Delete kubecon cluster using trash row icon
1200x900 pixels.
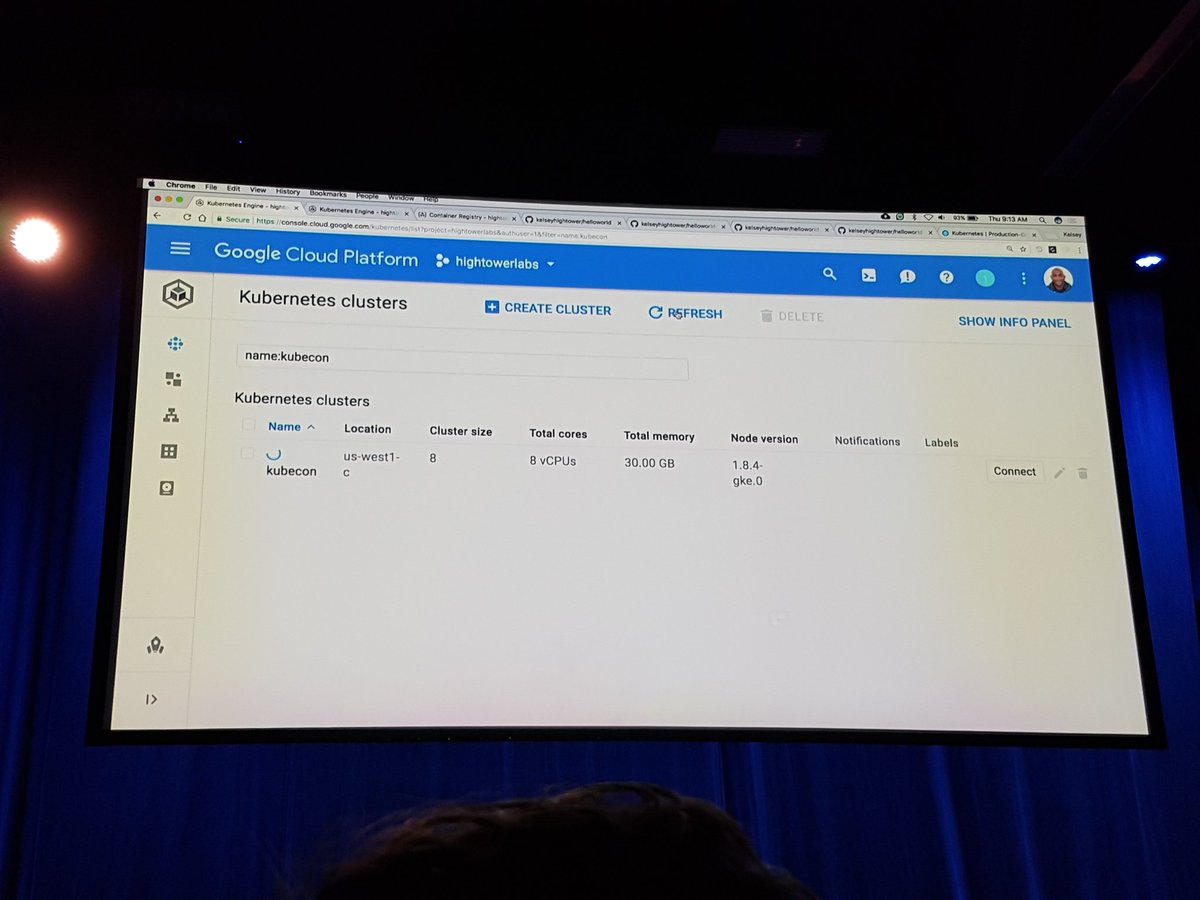point(1083,473)
